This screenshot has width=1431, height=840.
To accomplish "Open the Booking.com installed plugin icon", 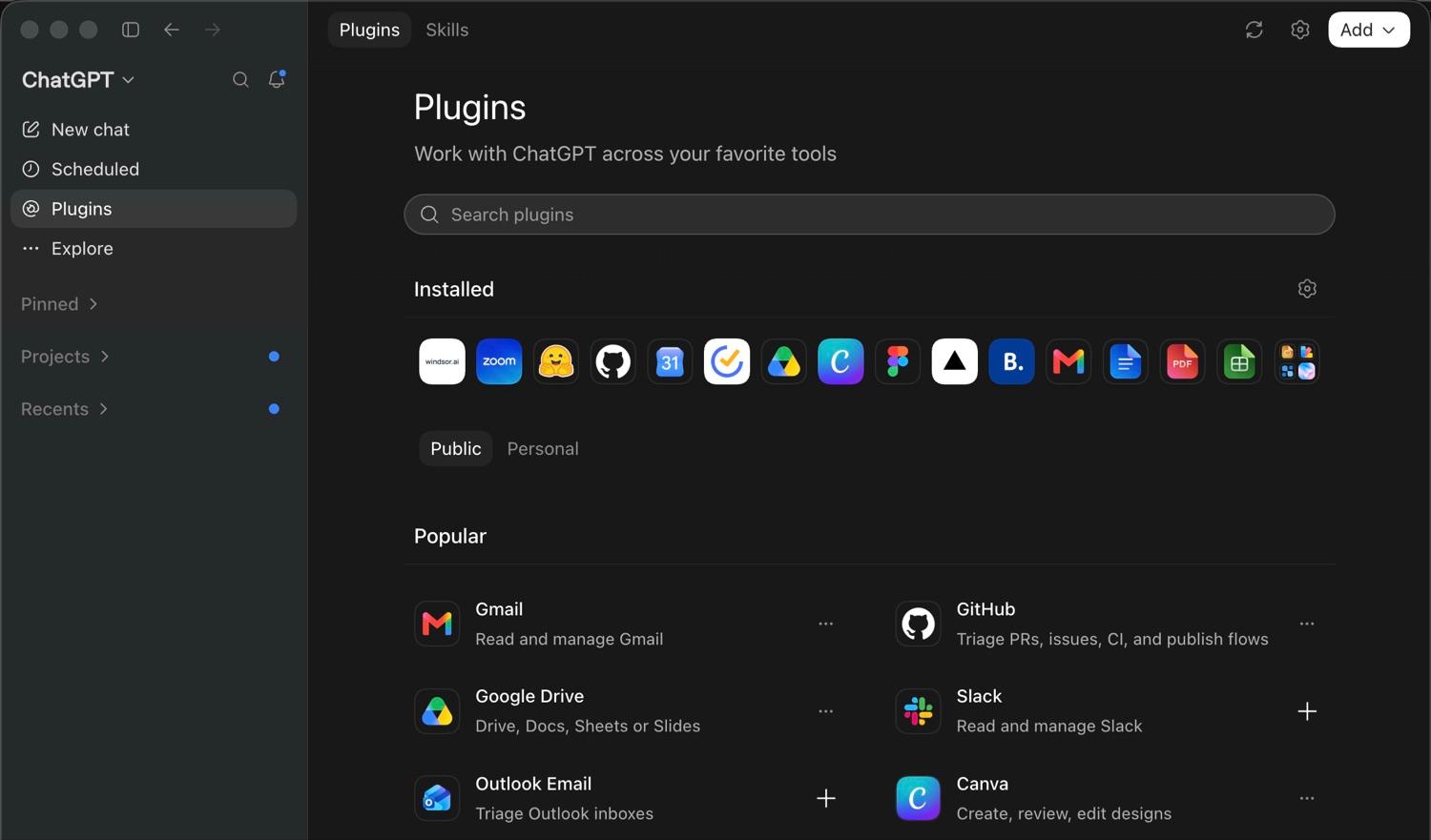I will point(1012,361).
